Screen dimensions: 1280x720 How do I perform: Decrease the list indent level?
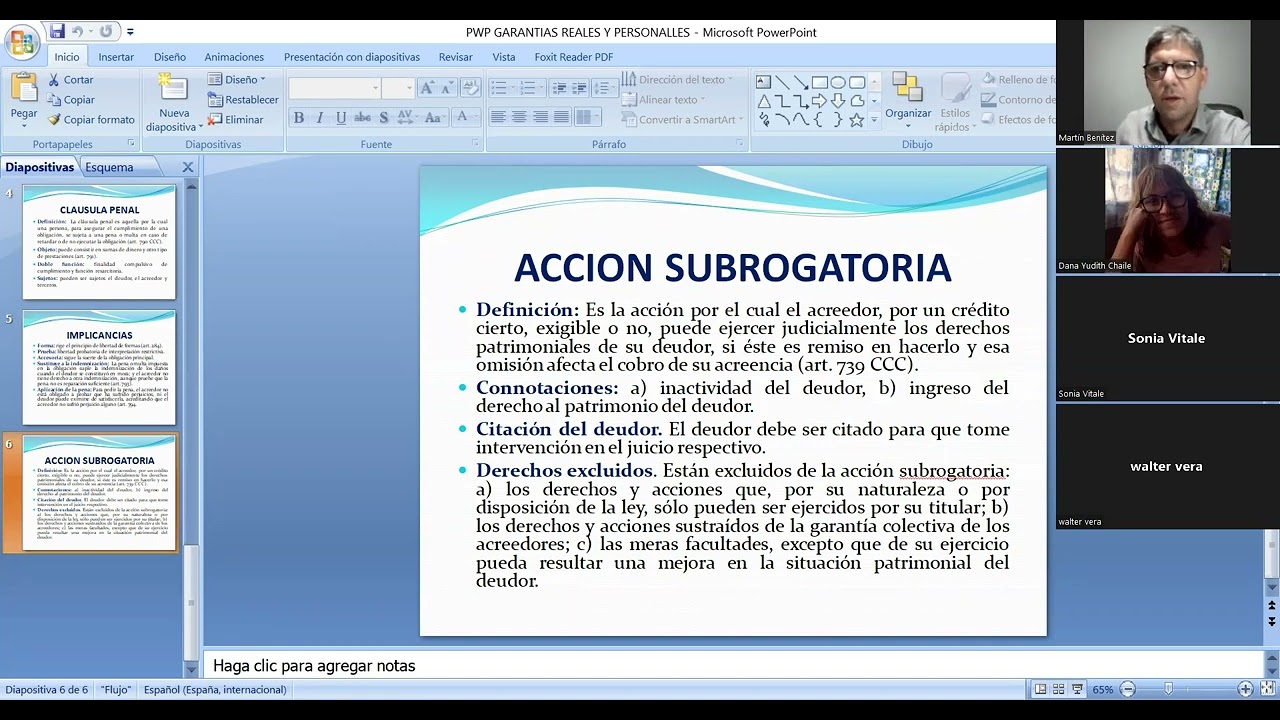[x=560, y=88]
